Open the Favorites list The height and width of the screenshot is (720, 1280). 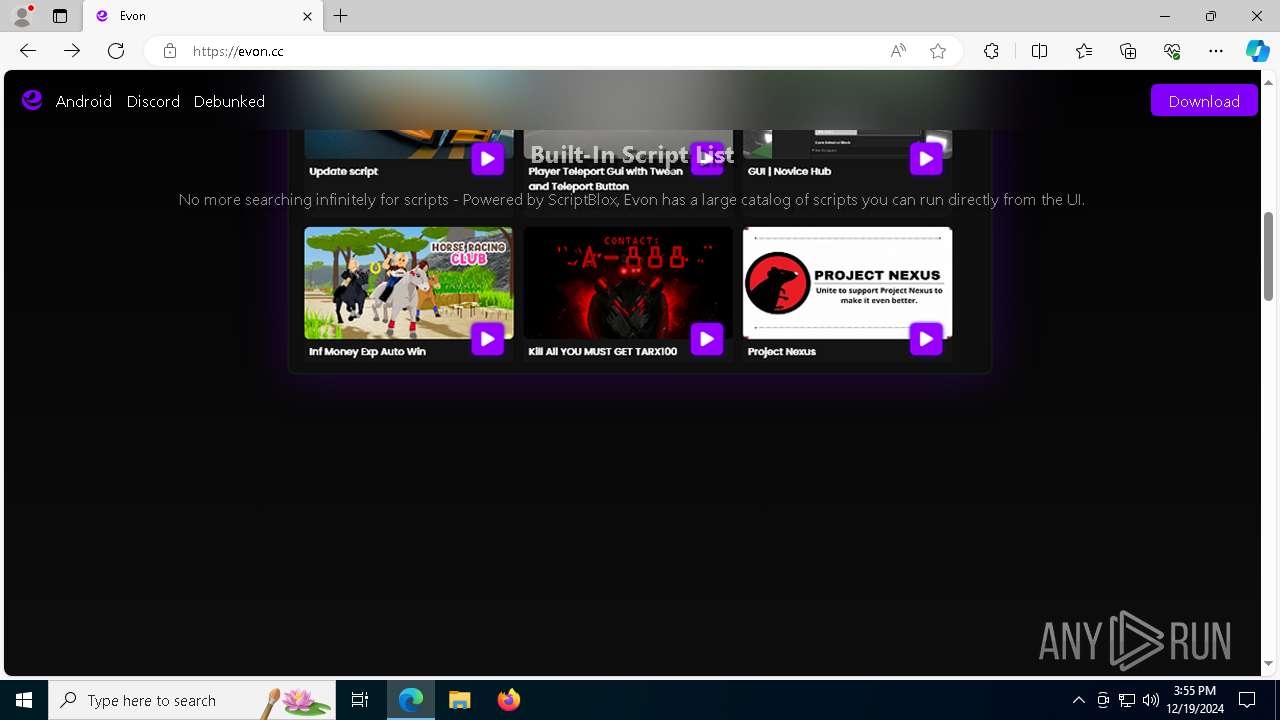(1084, 51)
